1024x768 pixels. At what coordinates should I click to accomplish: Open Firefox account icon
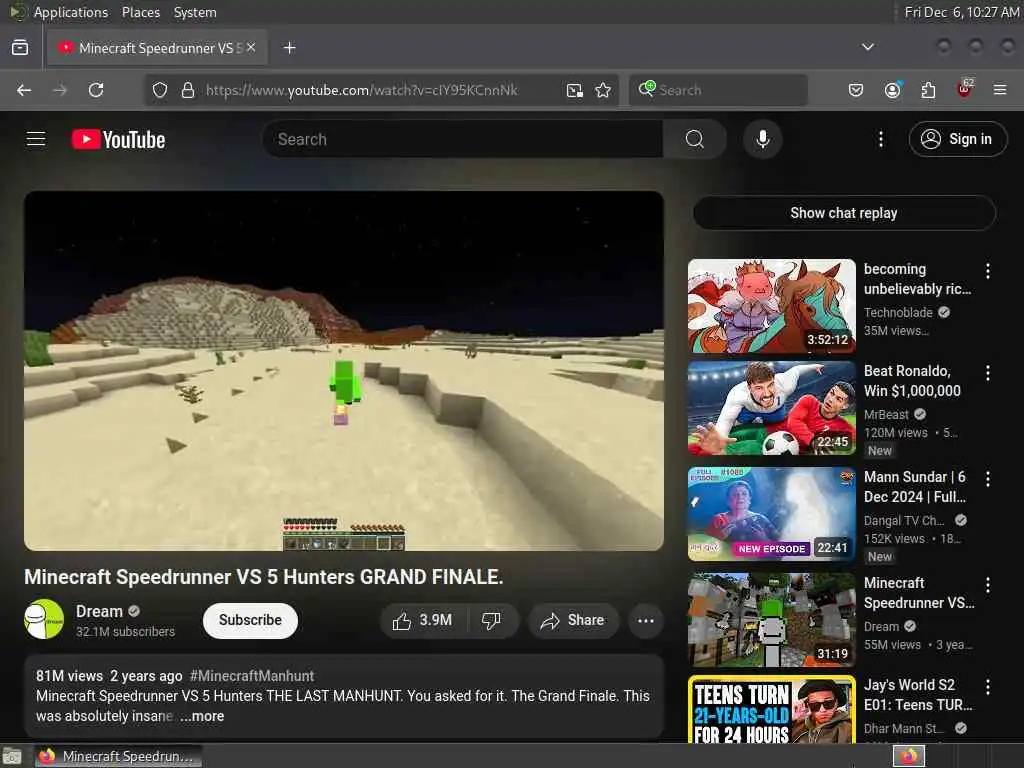892,90
